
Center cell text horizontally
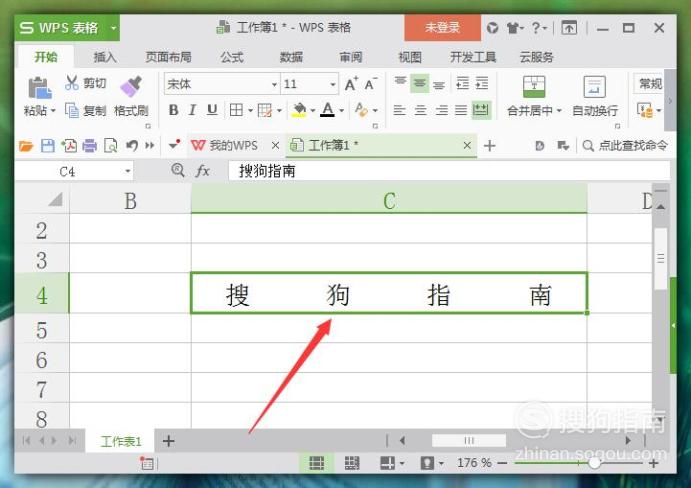pyautogui.click(x=420, y=110)
